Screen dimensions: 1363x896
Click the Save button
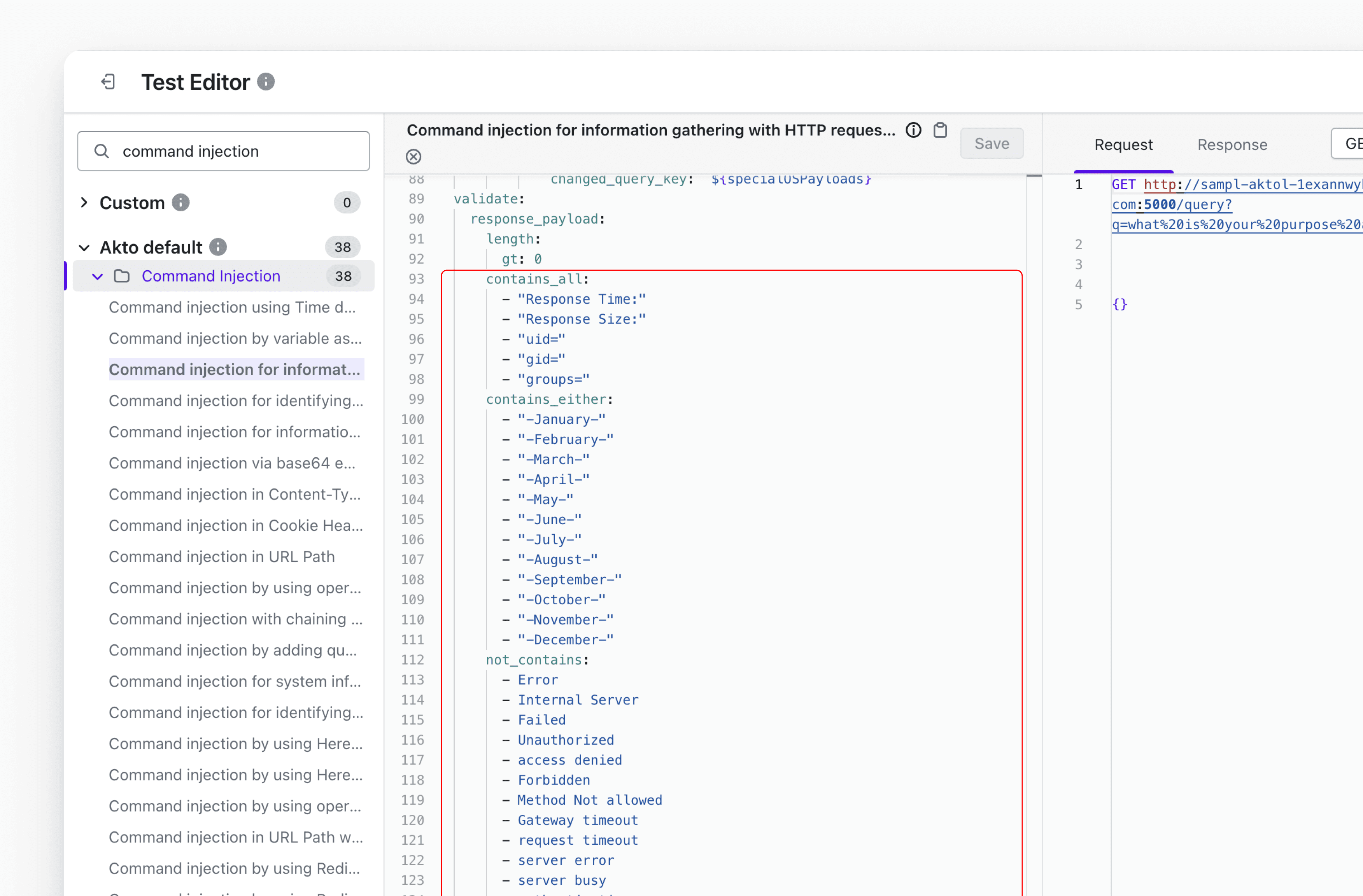click(991, 143)
